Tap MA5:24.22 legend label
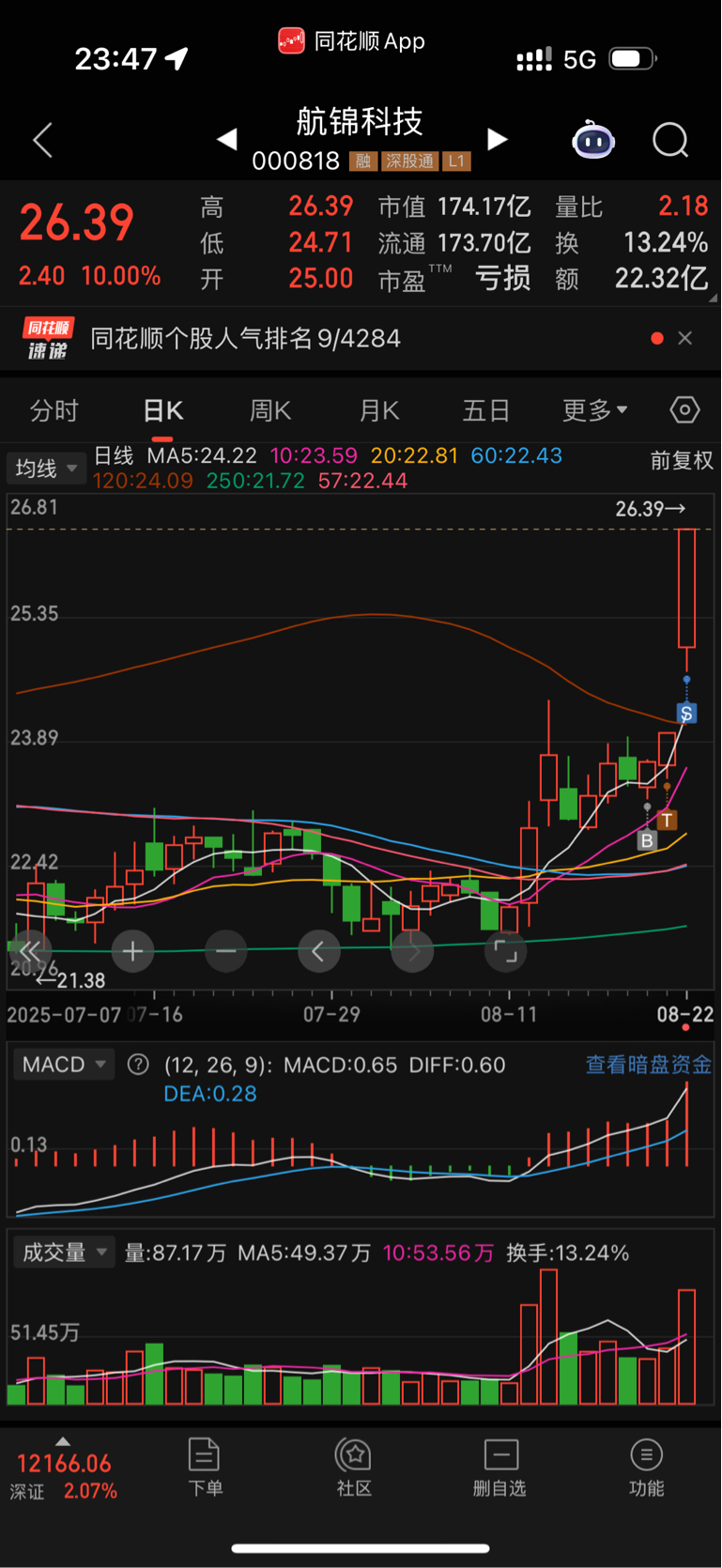722x1568 pixels. click(x=202, y=456)
